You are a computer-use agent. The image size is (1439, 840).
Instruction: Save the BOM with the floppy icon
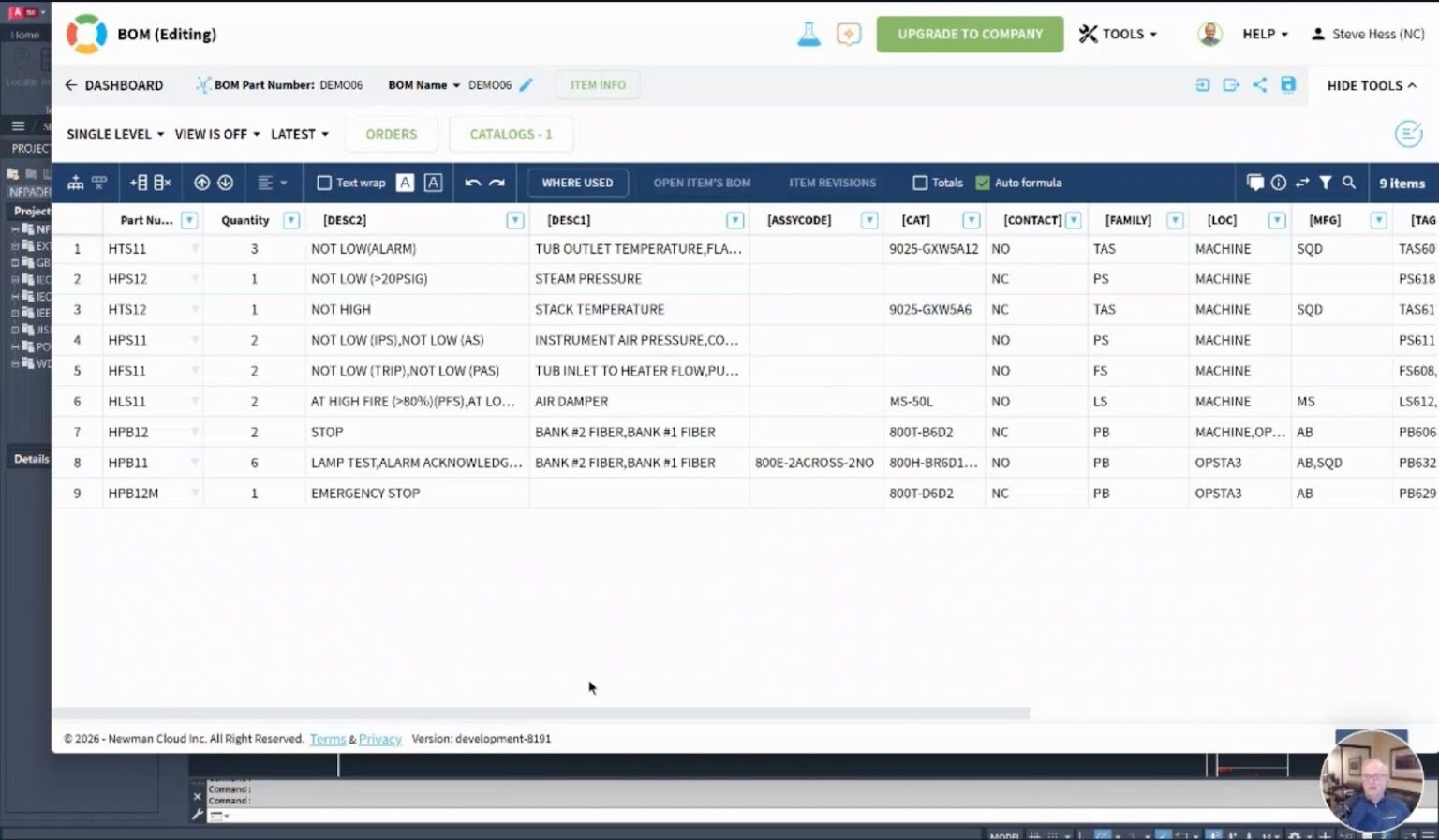pos(1288,84)
